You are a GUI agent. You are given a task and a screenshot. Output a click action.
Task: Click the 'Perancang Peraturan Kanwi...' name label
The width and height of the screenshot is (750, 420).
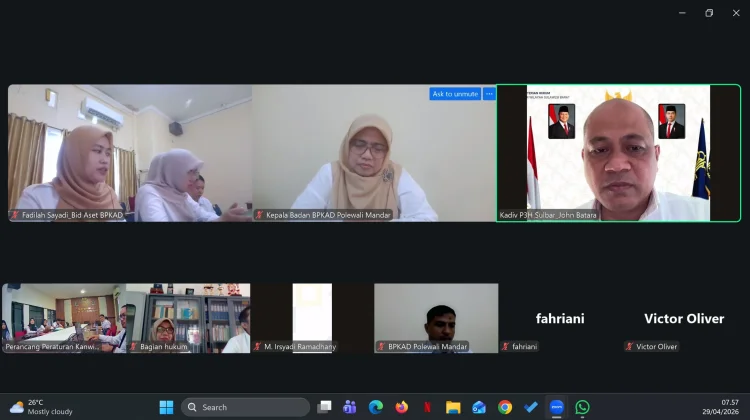52,347
